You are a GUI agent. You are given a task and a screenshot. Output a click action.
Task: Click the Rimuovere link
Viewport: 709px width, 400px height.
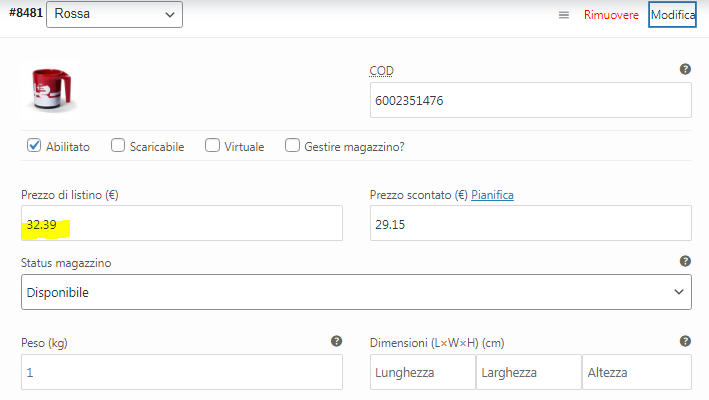611,15
